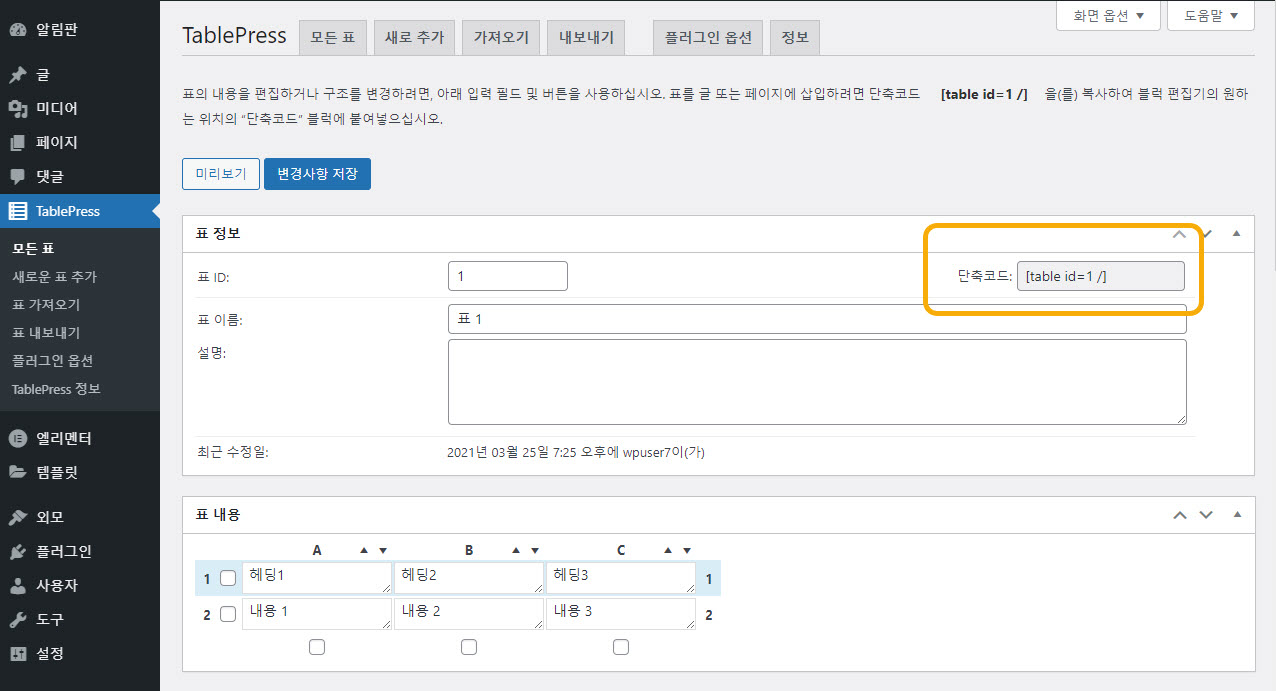Tick the column B checkbox
1276x691 pixels.
(x=469, y=647)
